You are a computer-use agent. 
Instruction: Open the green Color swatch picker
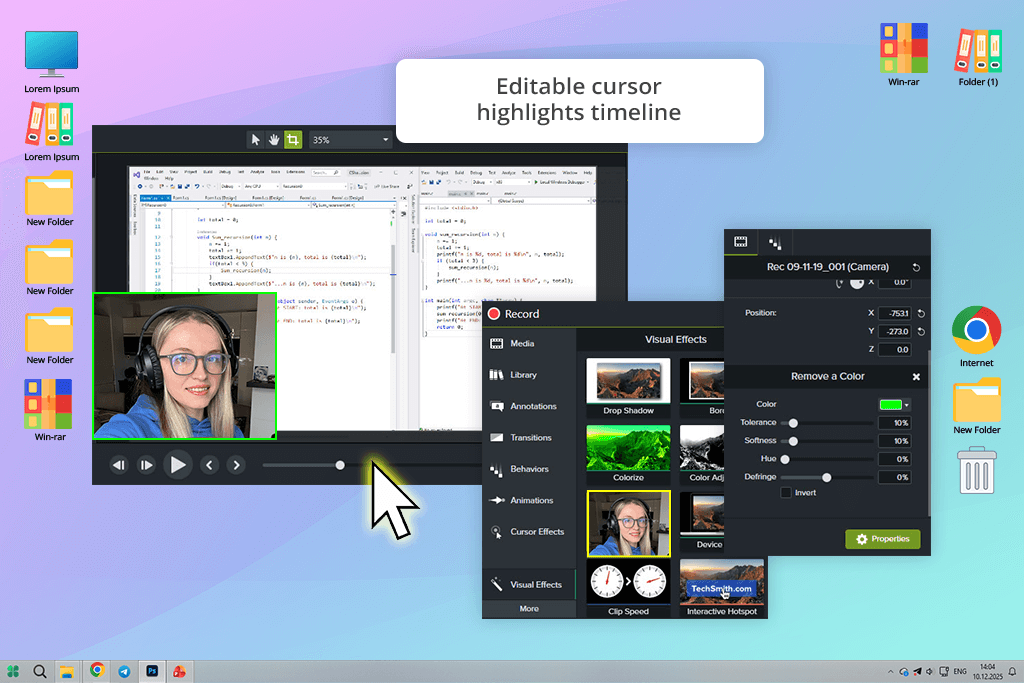[894, 405]
